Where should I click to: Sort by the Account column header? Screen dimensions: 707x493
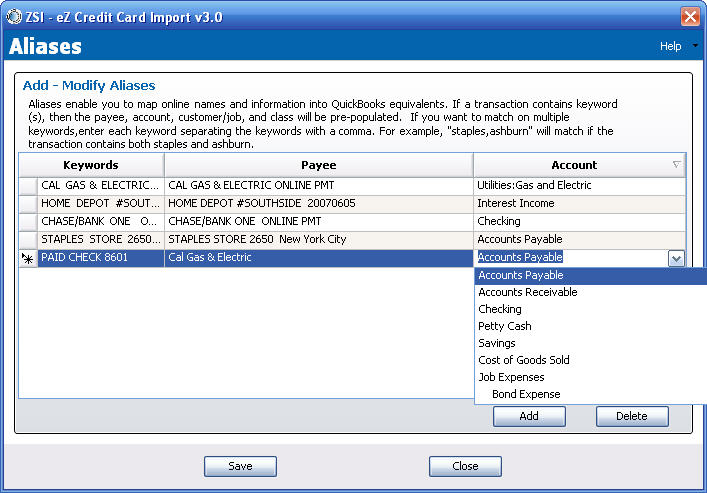(x=579, y=165)
